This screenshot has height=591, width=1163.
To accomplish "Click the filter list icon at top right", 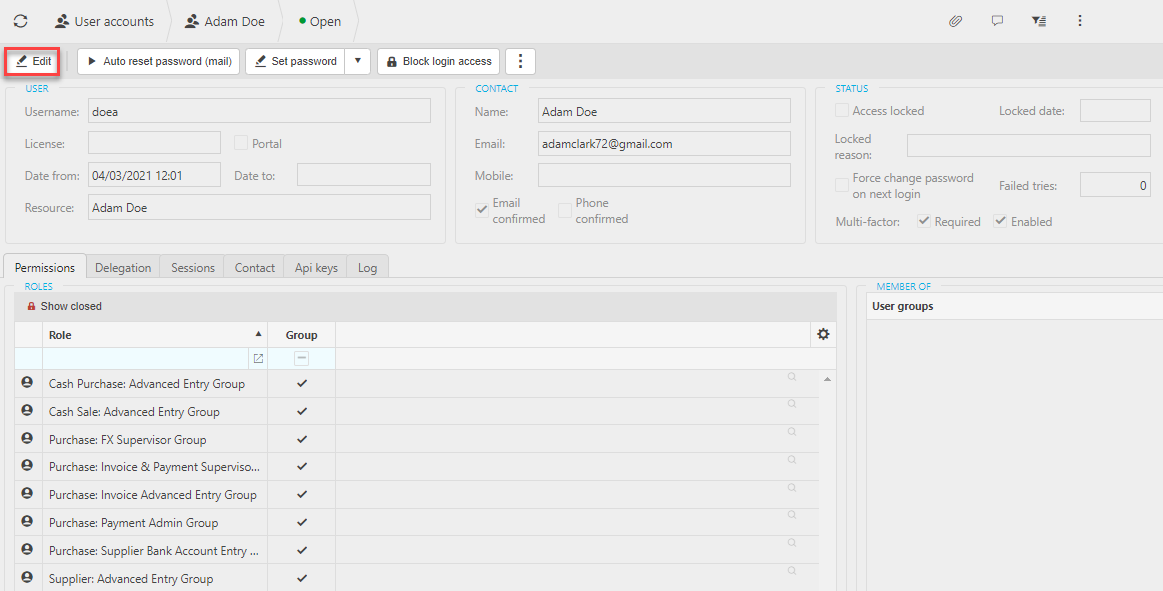I will 1038,22.
